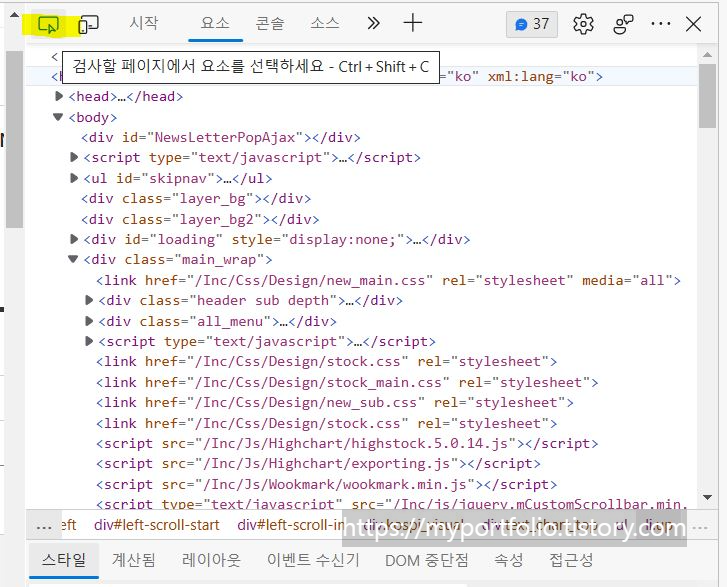Open the three-dot customize menu
The image size is (727, 587).
tap(661, 24)
